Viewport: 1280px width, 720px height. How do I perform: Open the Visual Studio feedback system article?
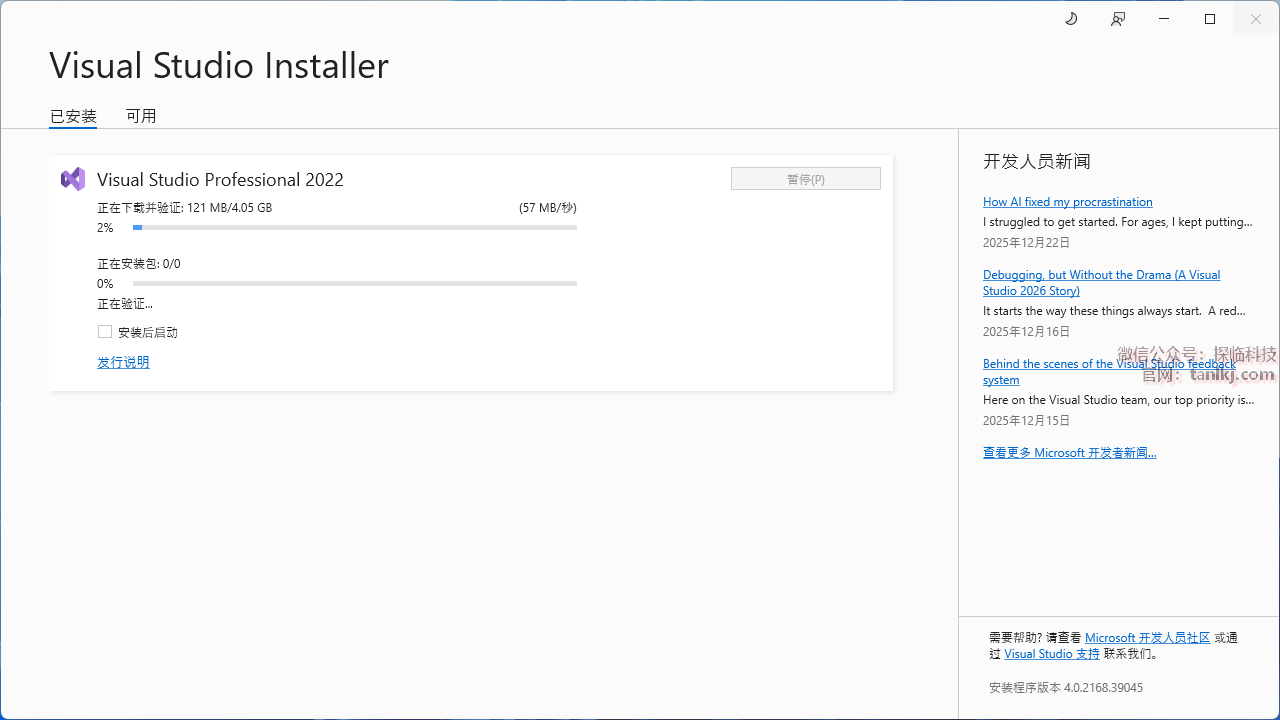click(1108, 364)
